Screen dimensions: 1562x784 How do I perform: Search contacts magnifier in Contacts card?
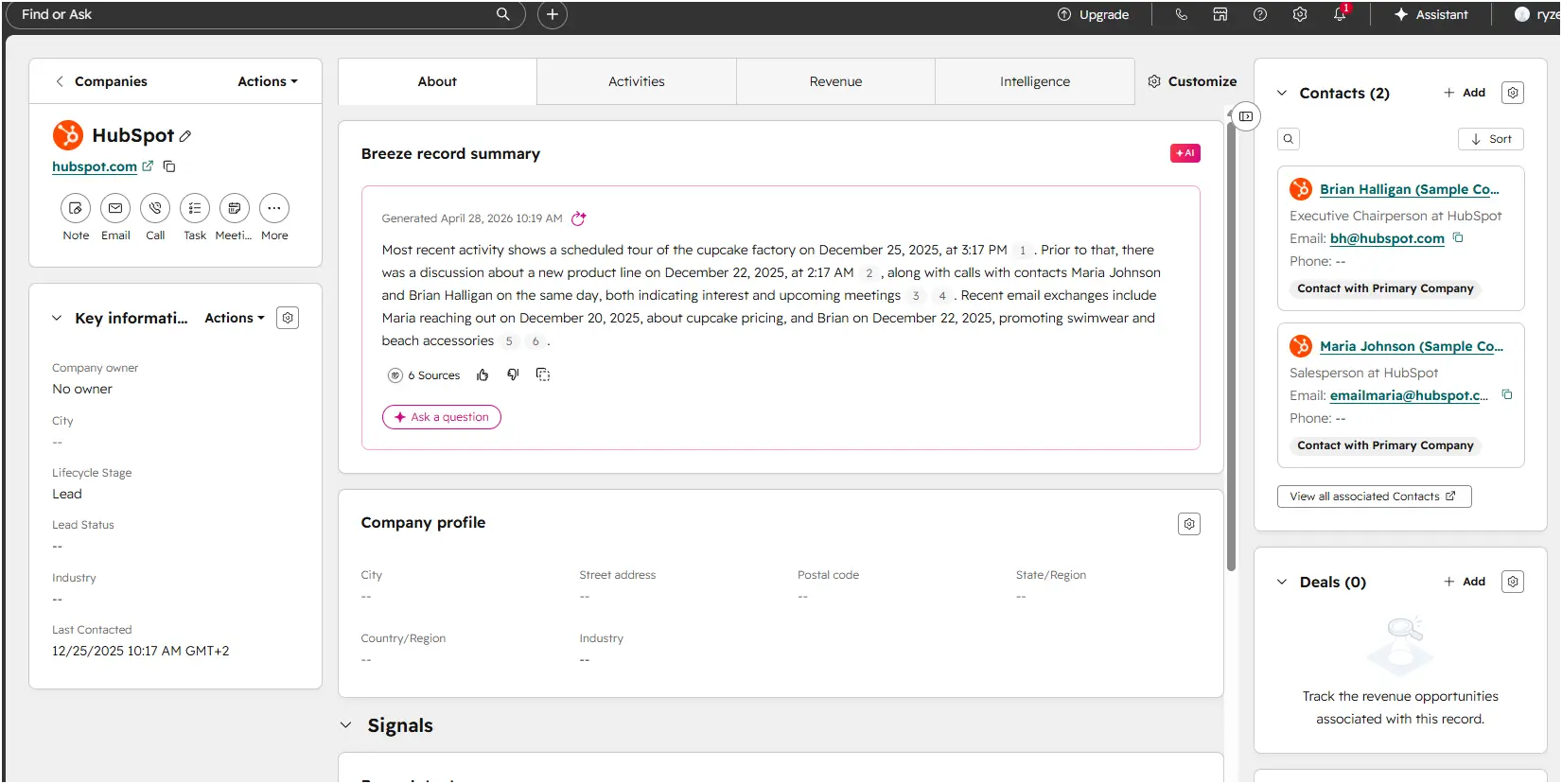(x=1289, y=139)
